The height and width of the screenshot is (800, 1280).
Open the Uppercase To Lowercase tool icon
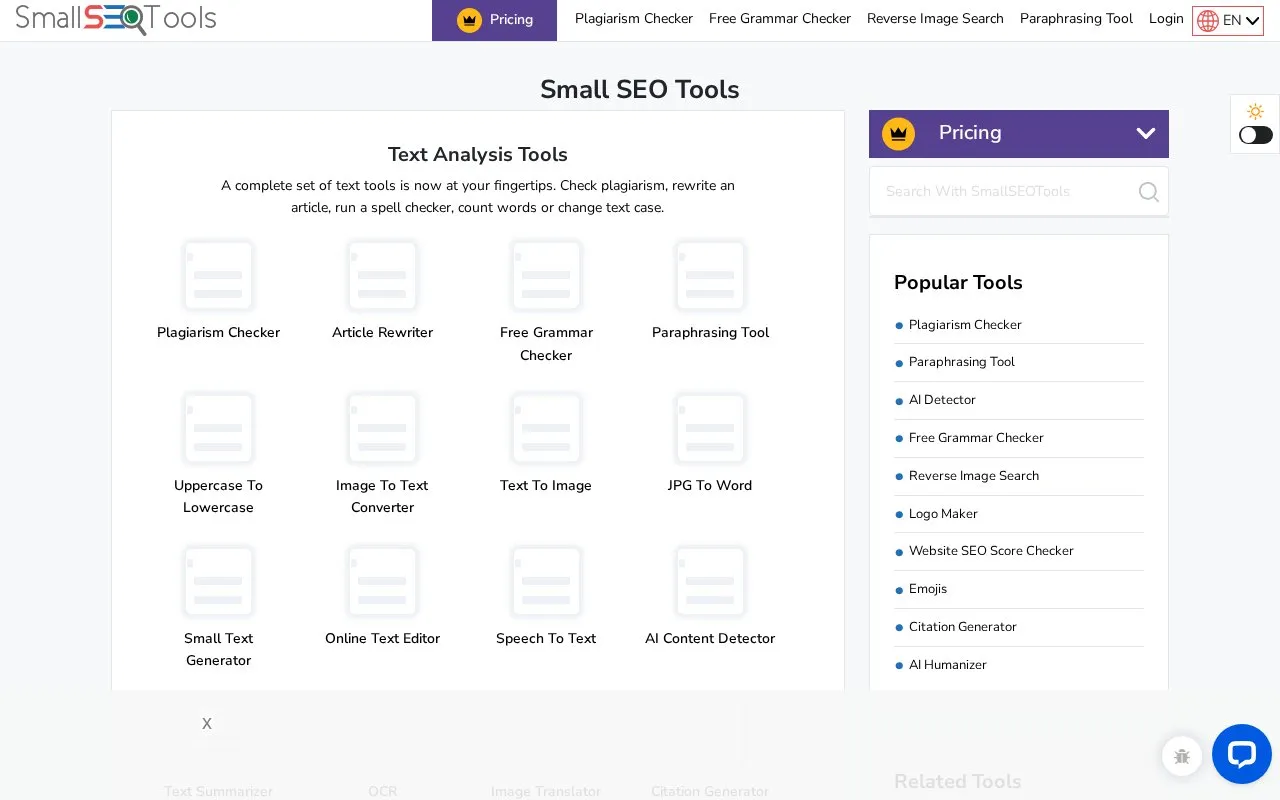click(x=218, y=429)
